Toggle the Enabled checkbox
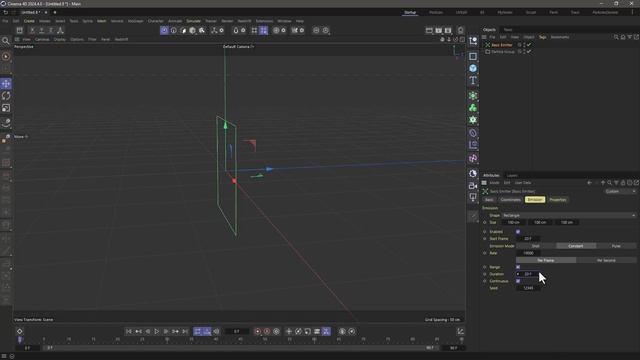Image resolution: width=640 pixels, height=360 pixels. click(x=518, y=231)
